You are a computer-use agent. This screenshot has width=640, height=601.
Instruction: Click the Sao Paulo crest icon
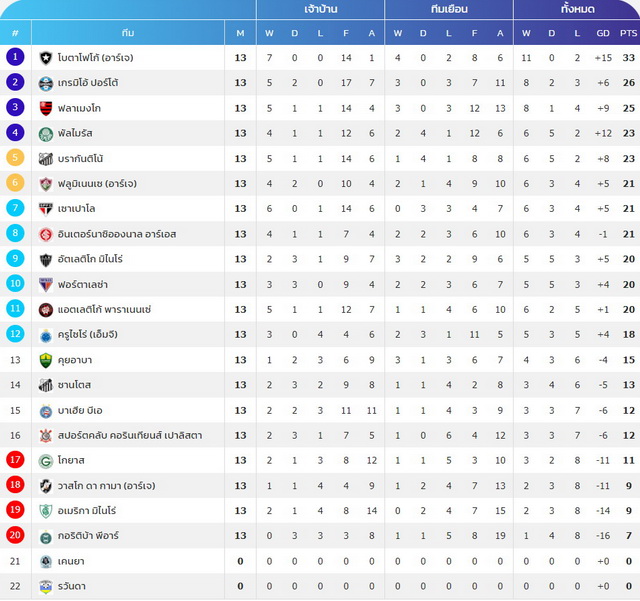pos(46,209)
